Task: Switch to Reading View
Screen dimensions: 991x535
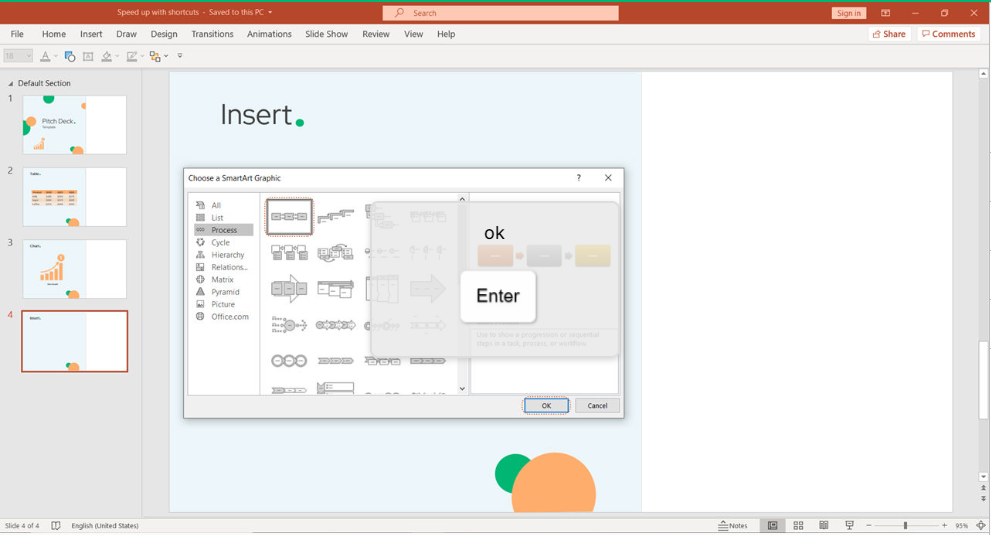Action: tap(824, 526)
